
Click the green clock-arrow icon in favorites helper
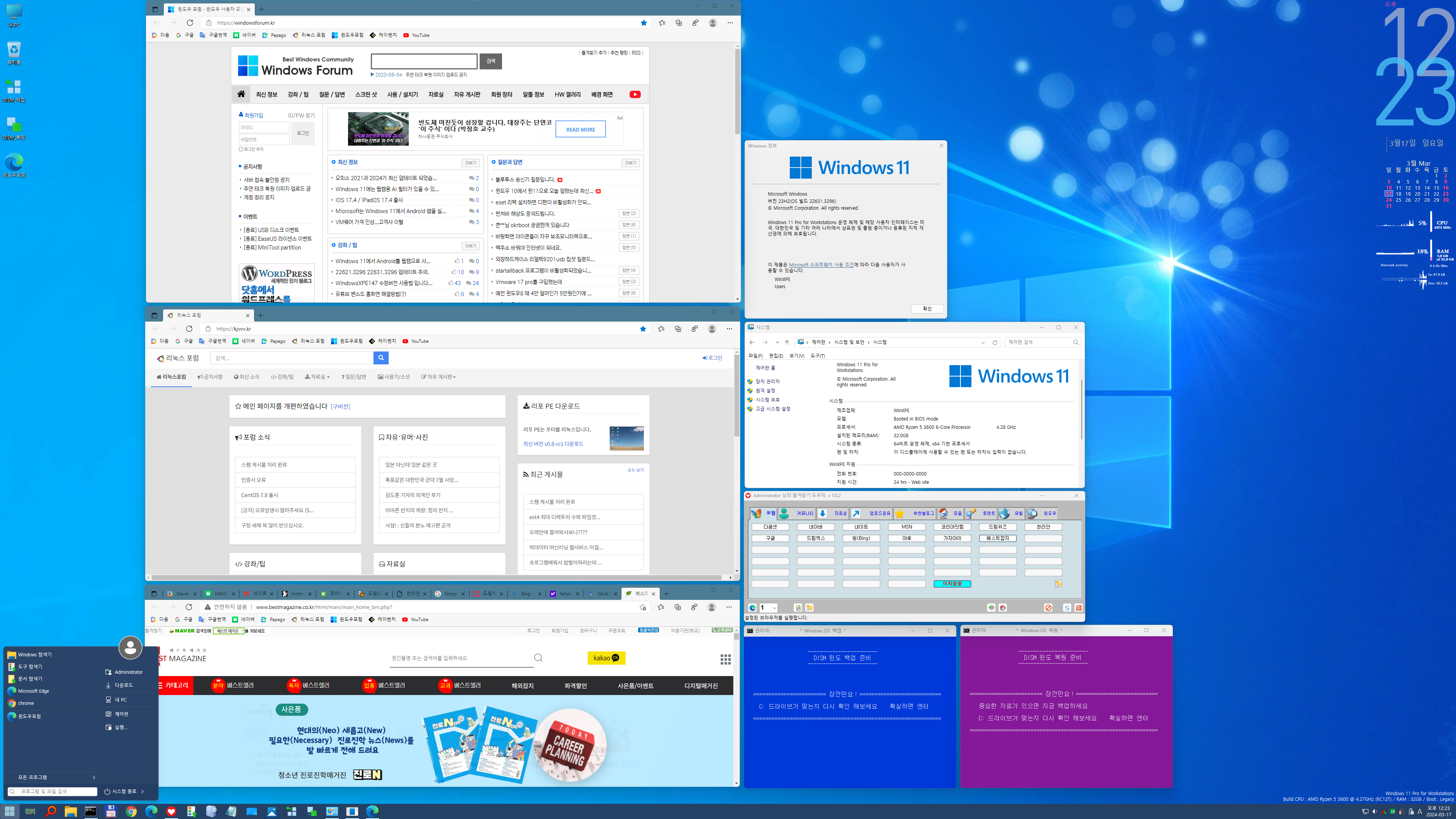click(x=992, y=607)
